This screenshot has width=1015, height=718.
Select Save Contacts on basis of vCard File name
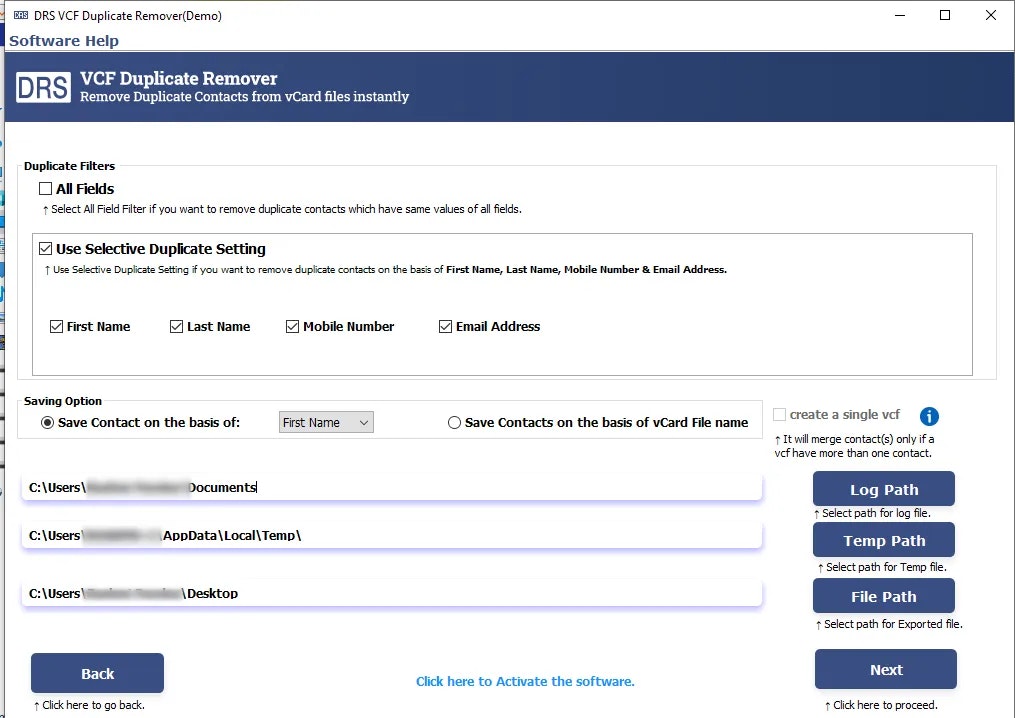[x=454, y=423]
